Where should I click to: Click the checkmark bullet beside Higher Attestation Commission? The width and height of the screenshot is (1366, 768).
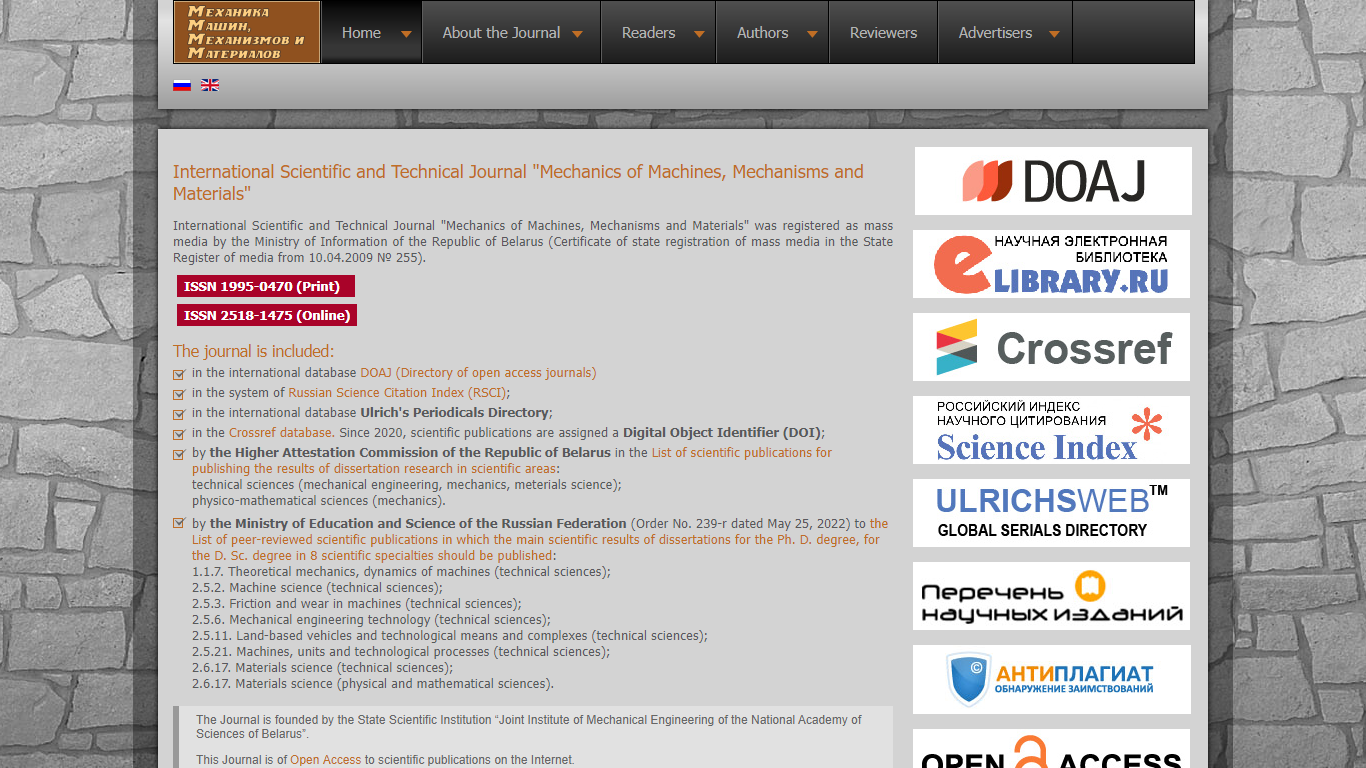[x=179, y=454]
